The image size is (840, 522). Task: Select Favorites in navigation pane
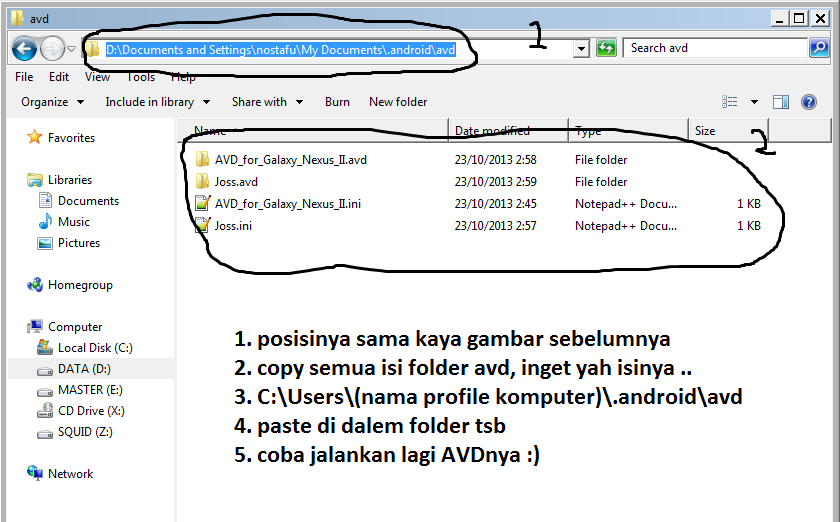[x=71, y=138]
